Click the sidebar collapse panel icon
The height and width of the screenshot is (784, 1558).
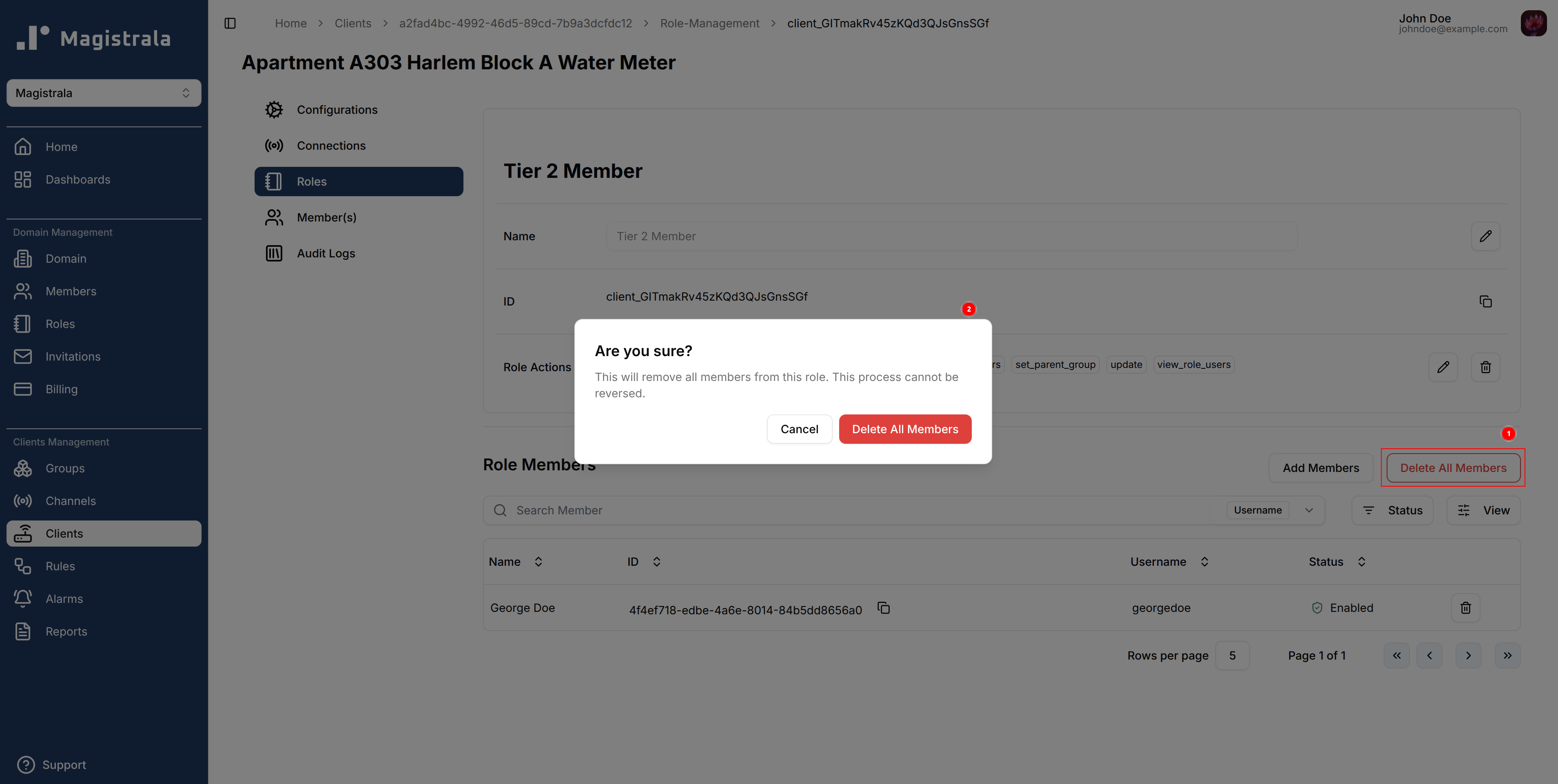pos(230,23)
